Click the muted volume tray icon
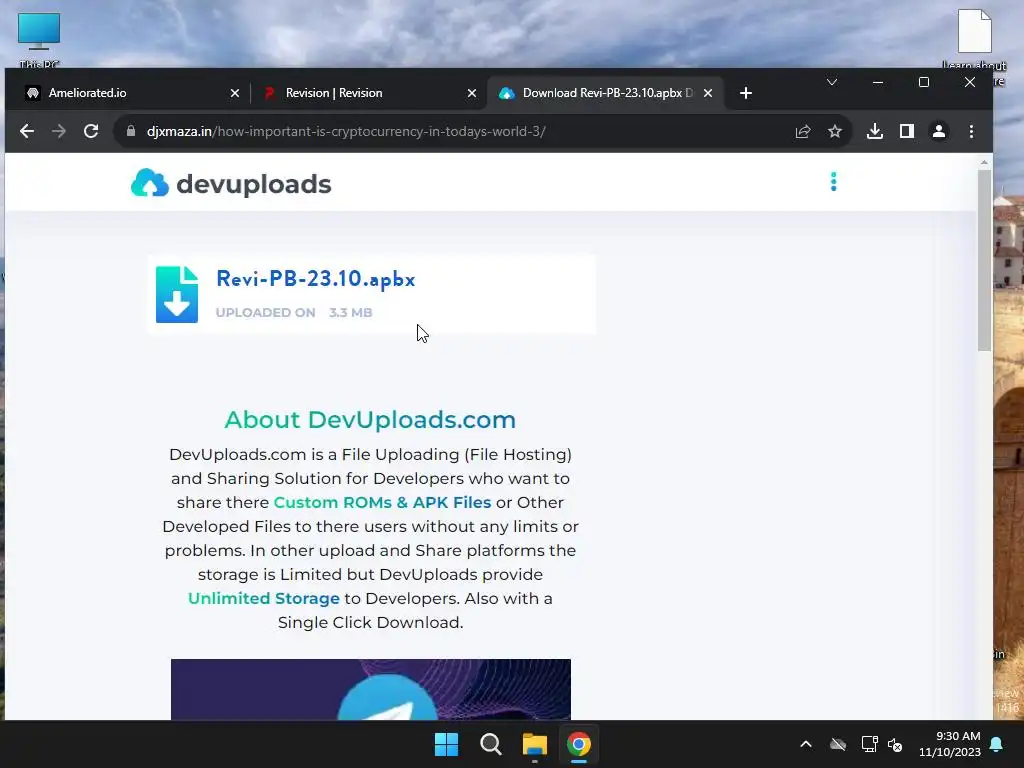This screenshot has height=768, width=1024. click(x=895, y=744)
